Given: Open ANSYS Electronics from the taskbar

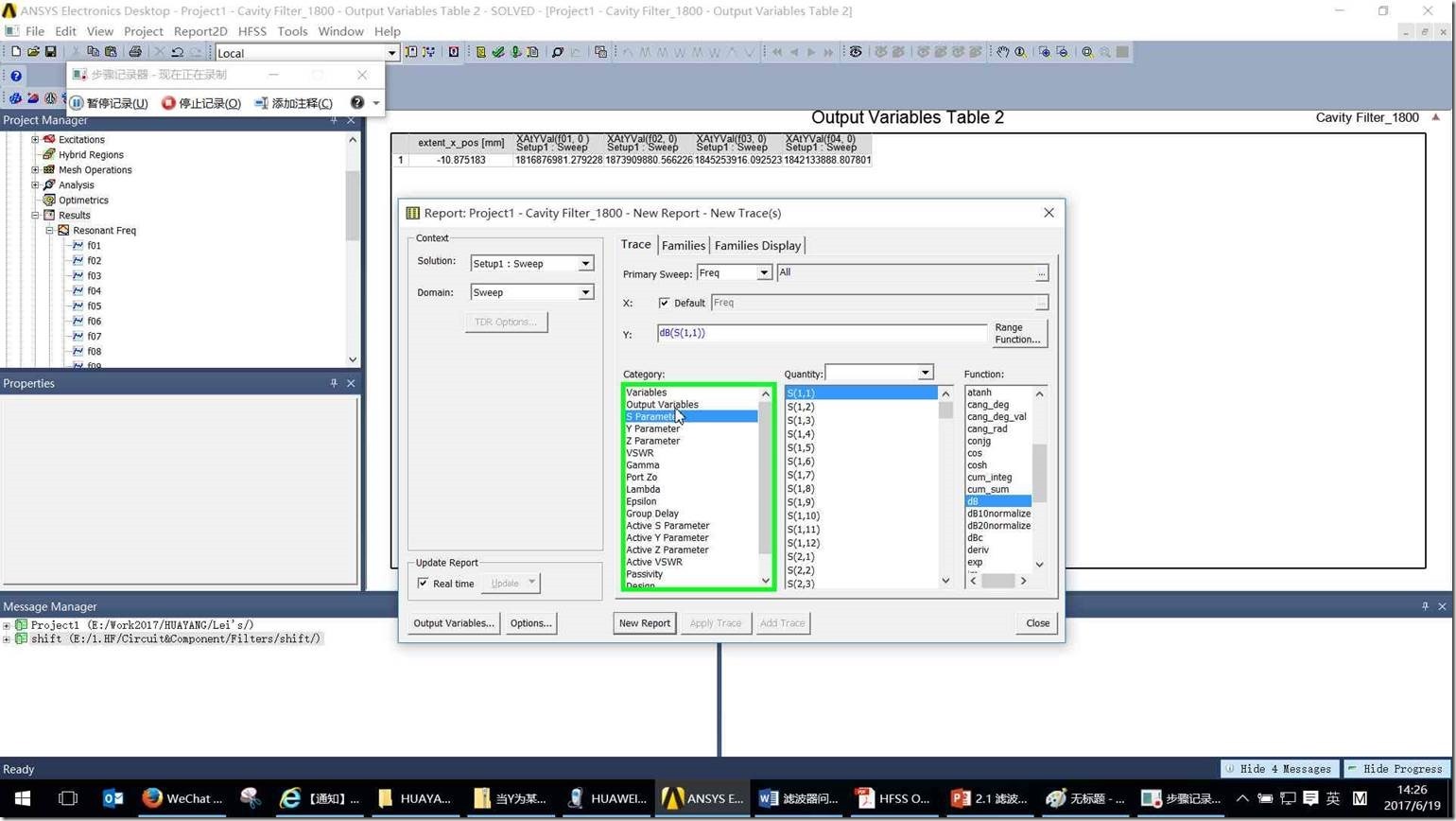Looking at the screenshot, I should tap(702, 798).
